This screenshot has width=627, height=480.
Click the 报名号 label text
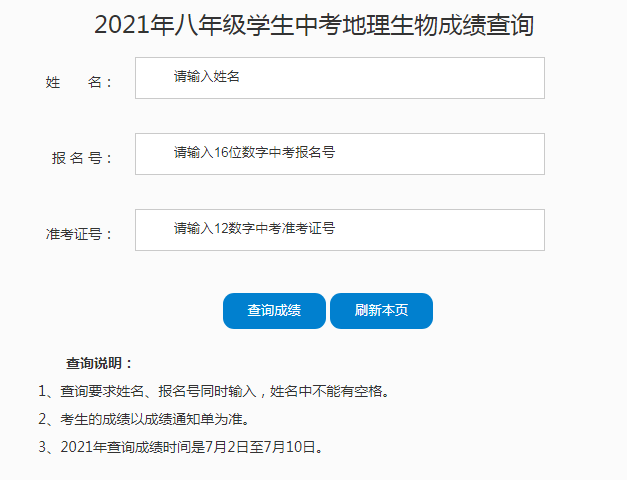pos(82,159)
